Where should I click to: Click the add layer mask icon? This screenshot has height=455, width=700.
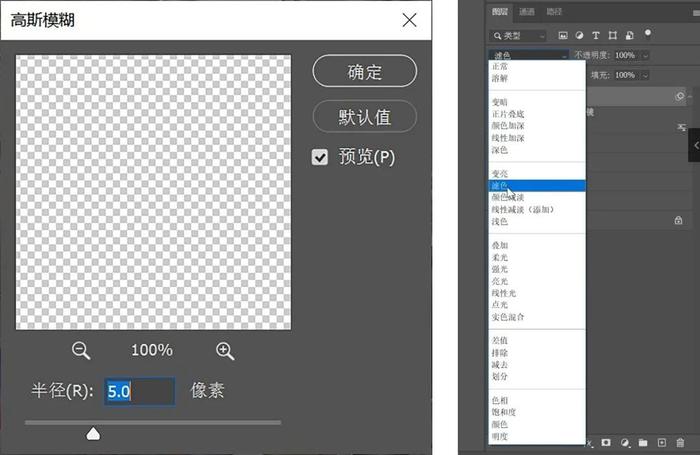[x=606, y=442]
